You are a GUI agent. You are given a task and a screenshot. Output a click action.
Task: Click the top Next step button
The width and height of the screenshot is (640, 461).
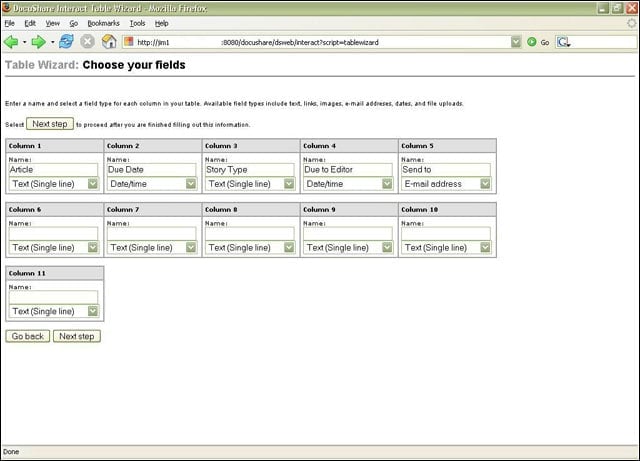pos(50,124)
